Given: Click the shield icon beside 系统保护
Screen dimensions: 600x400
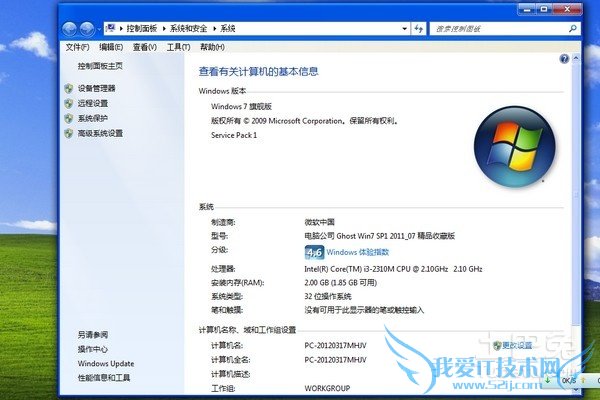Looking at the screenshot, I should click(x=69, y=119).
